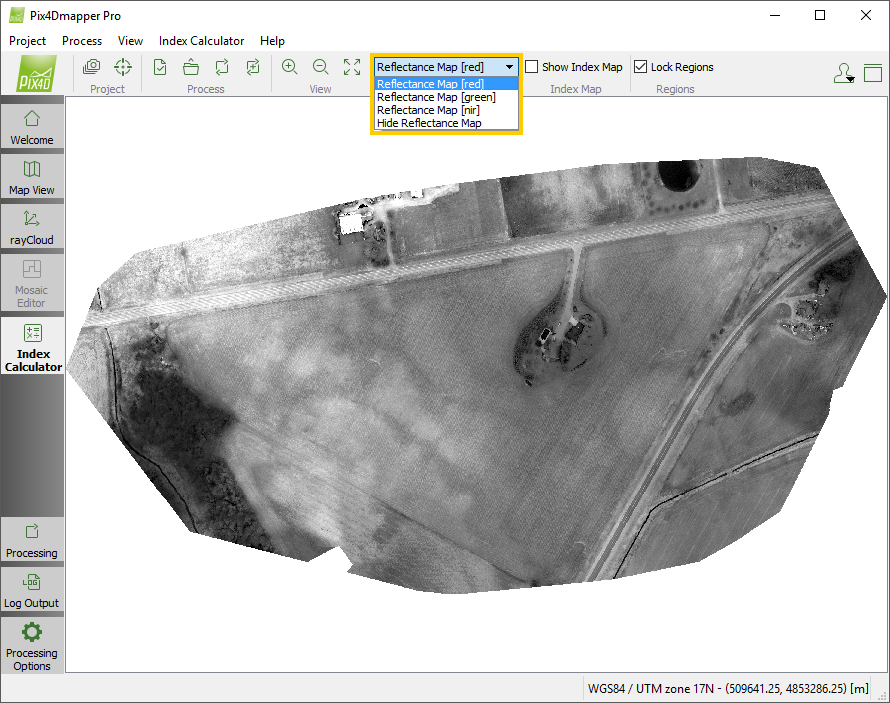This screenshot has width=890, height=703.
Task: Click the white building on the reflectance map
Action: tap(350, 223)
